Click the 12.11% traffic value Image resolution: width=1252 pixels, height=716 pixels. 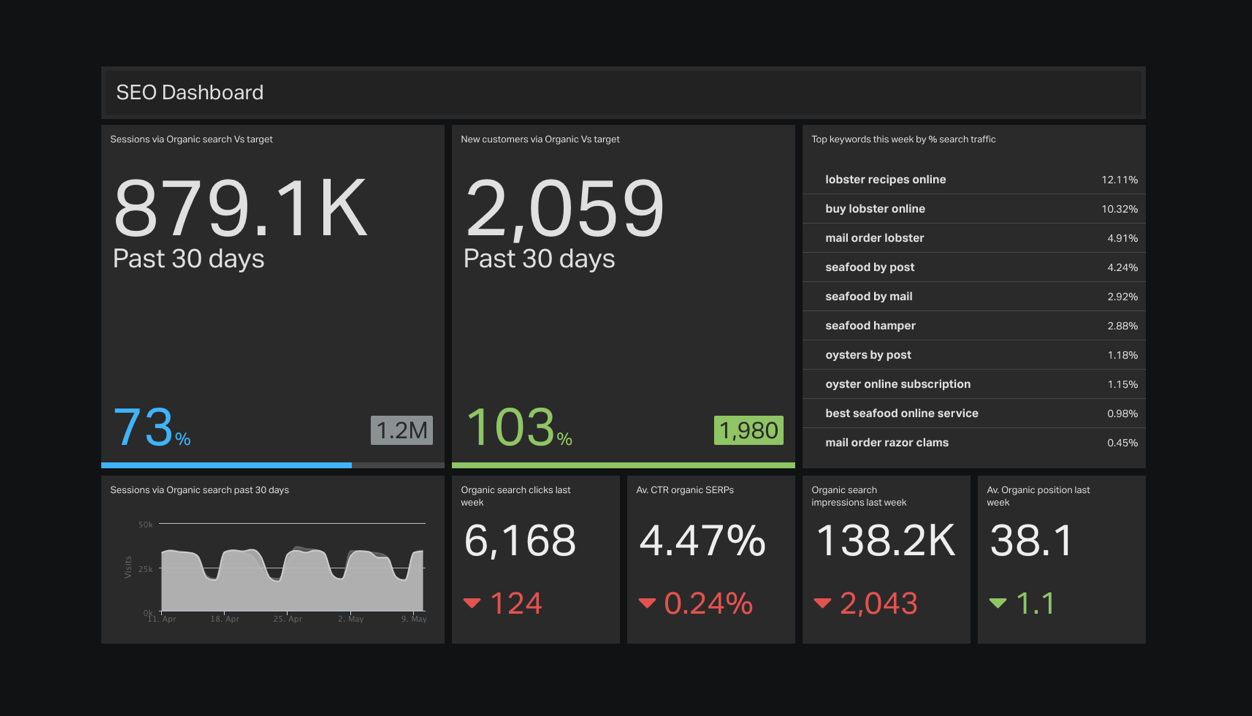[1119, 180]
